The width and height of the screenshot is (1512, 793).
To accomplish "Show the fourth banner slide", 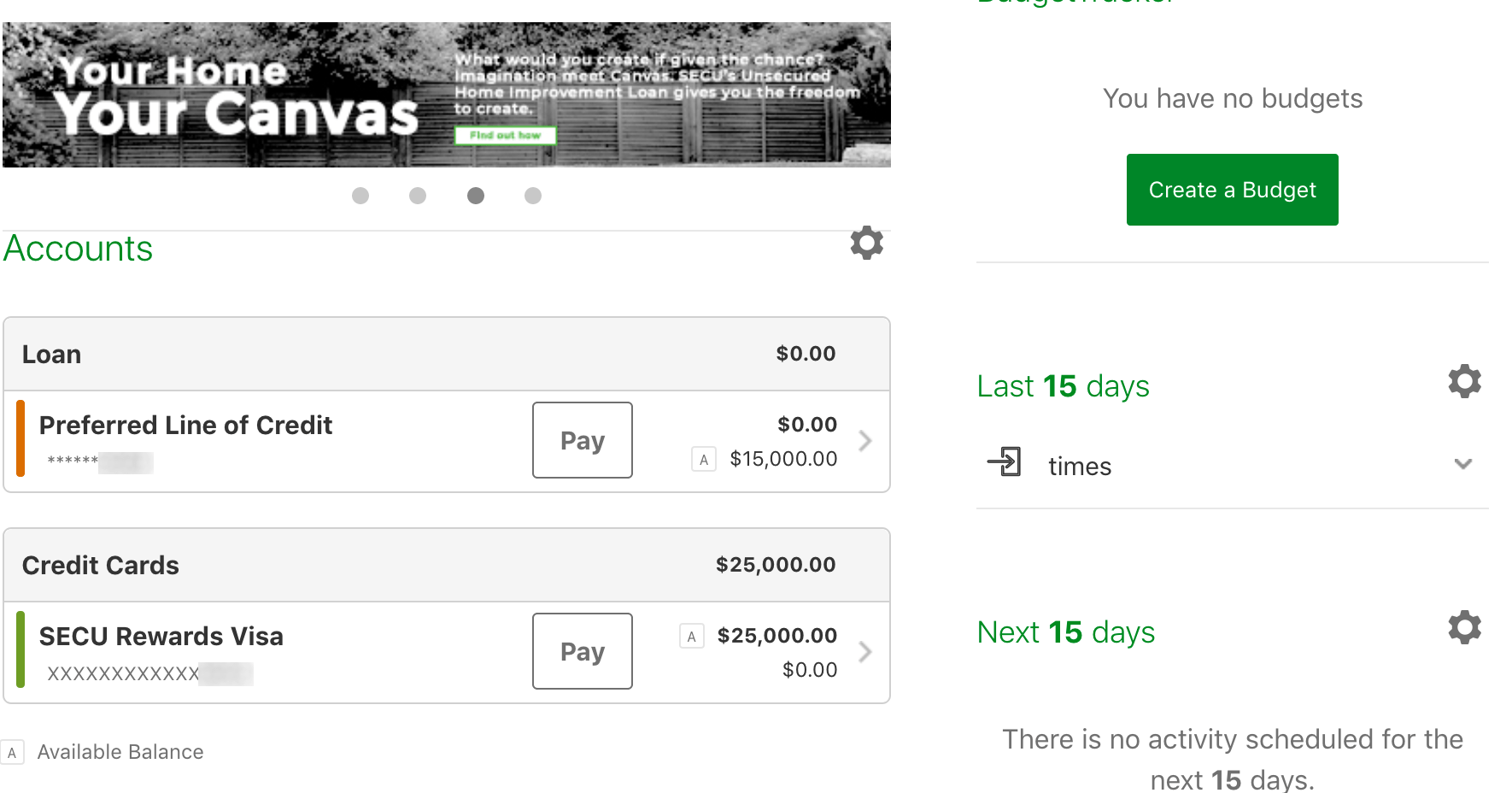I will (x=533, y=196).
